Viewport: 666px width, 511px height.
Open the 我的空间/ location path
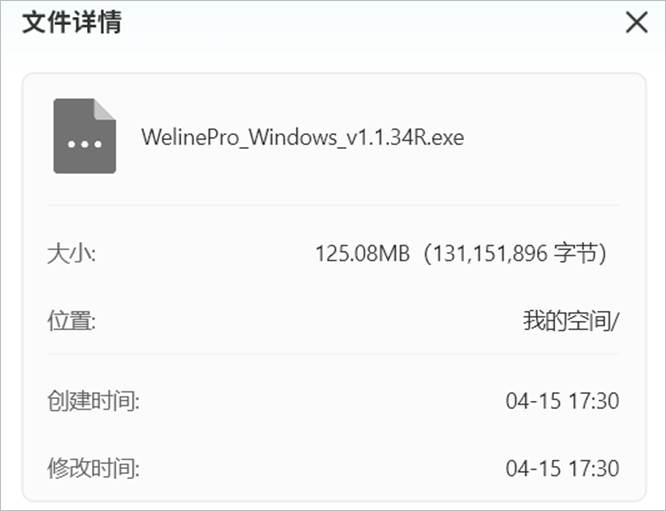click(571, 321)
